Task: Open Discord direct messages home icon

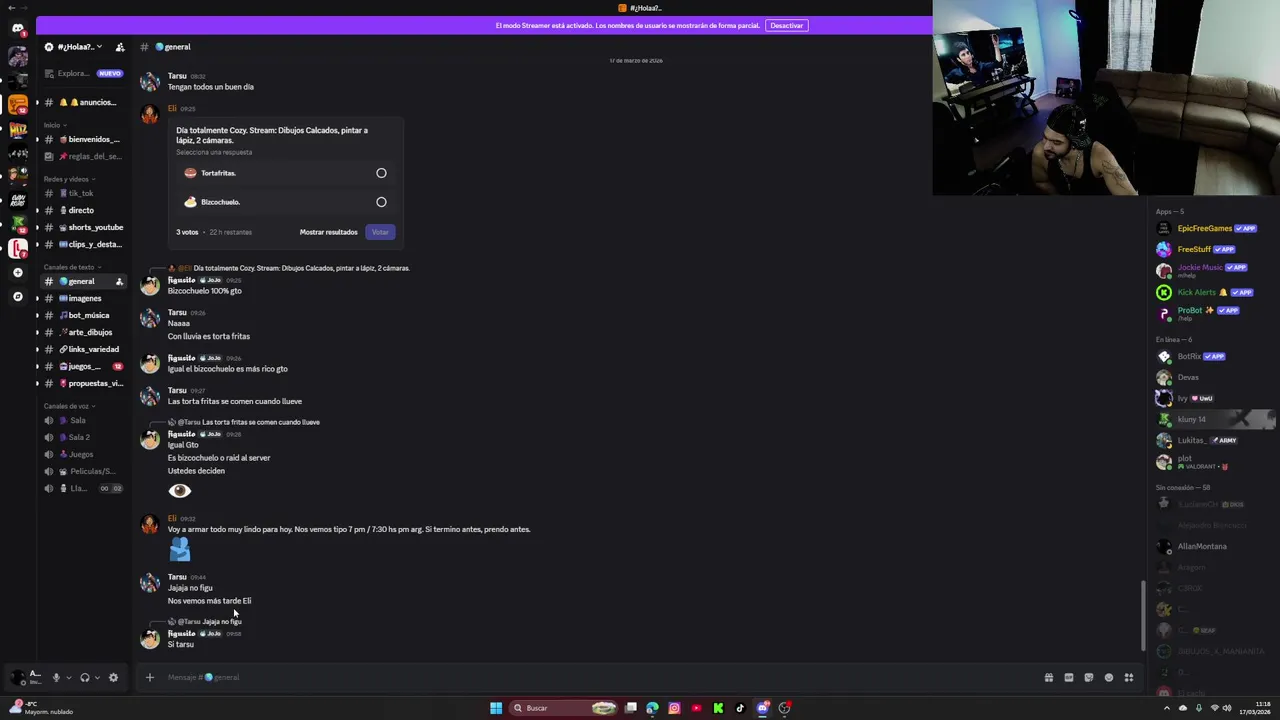Action: click(17, 29)
